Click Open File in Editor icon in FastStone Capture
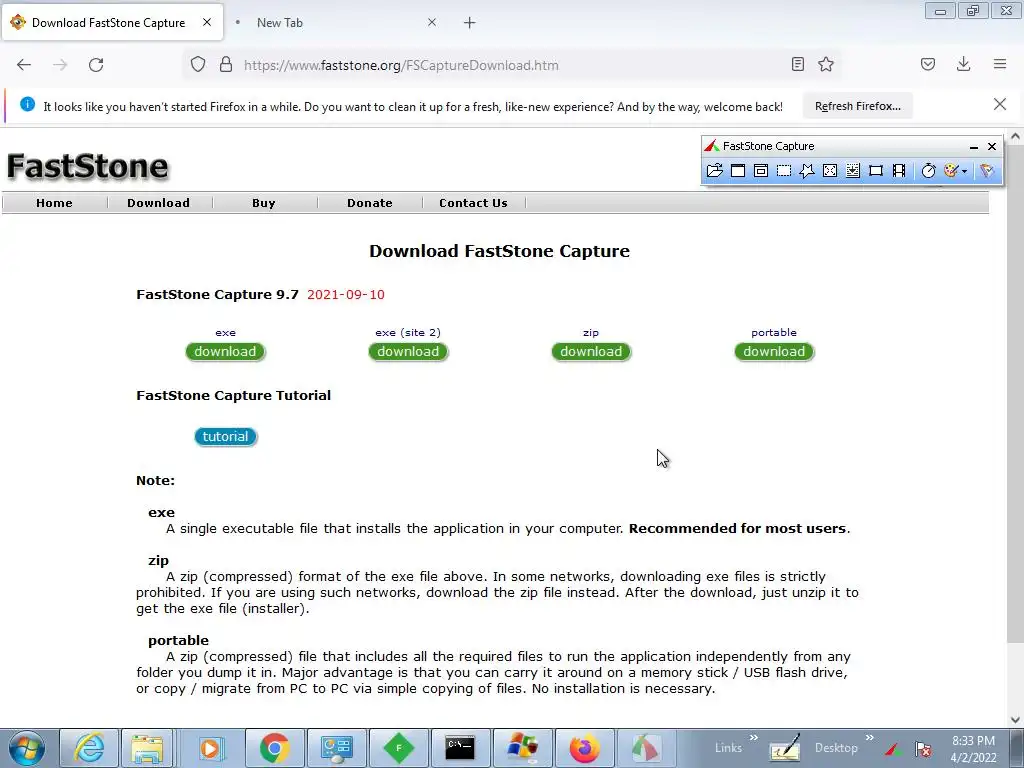This screenshot has height=768, width=1024. [x=714, y=170]
